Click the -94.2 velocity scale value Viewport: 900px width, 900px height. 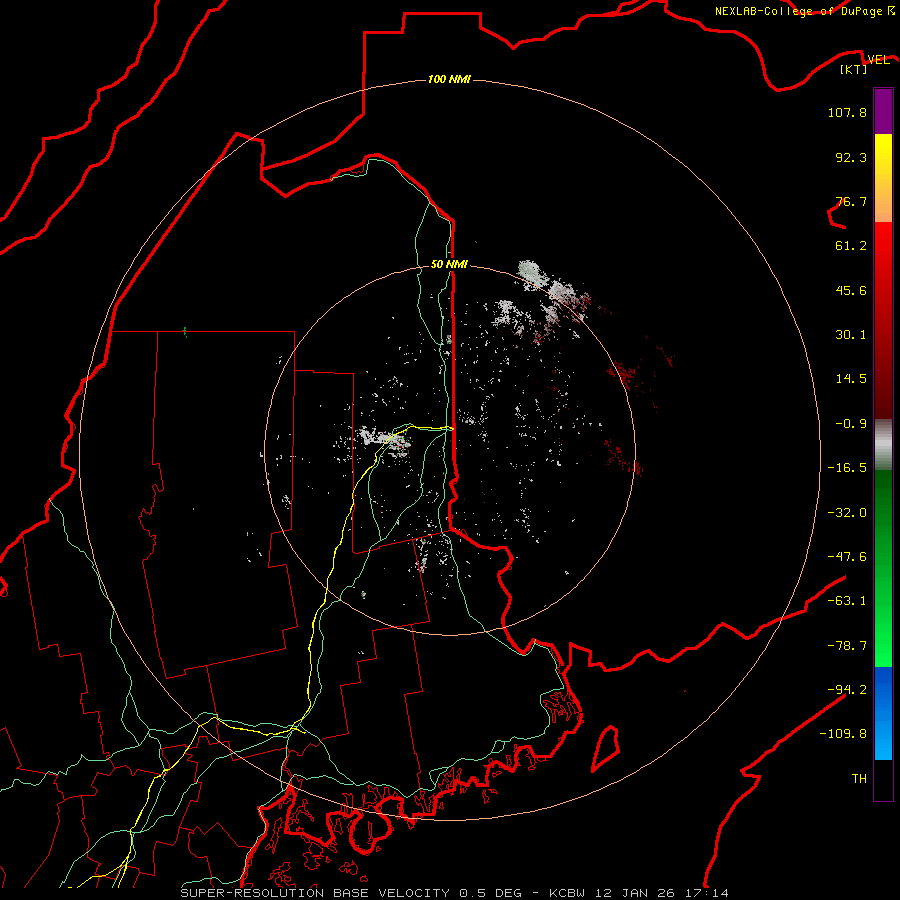(847, 689)
